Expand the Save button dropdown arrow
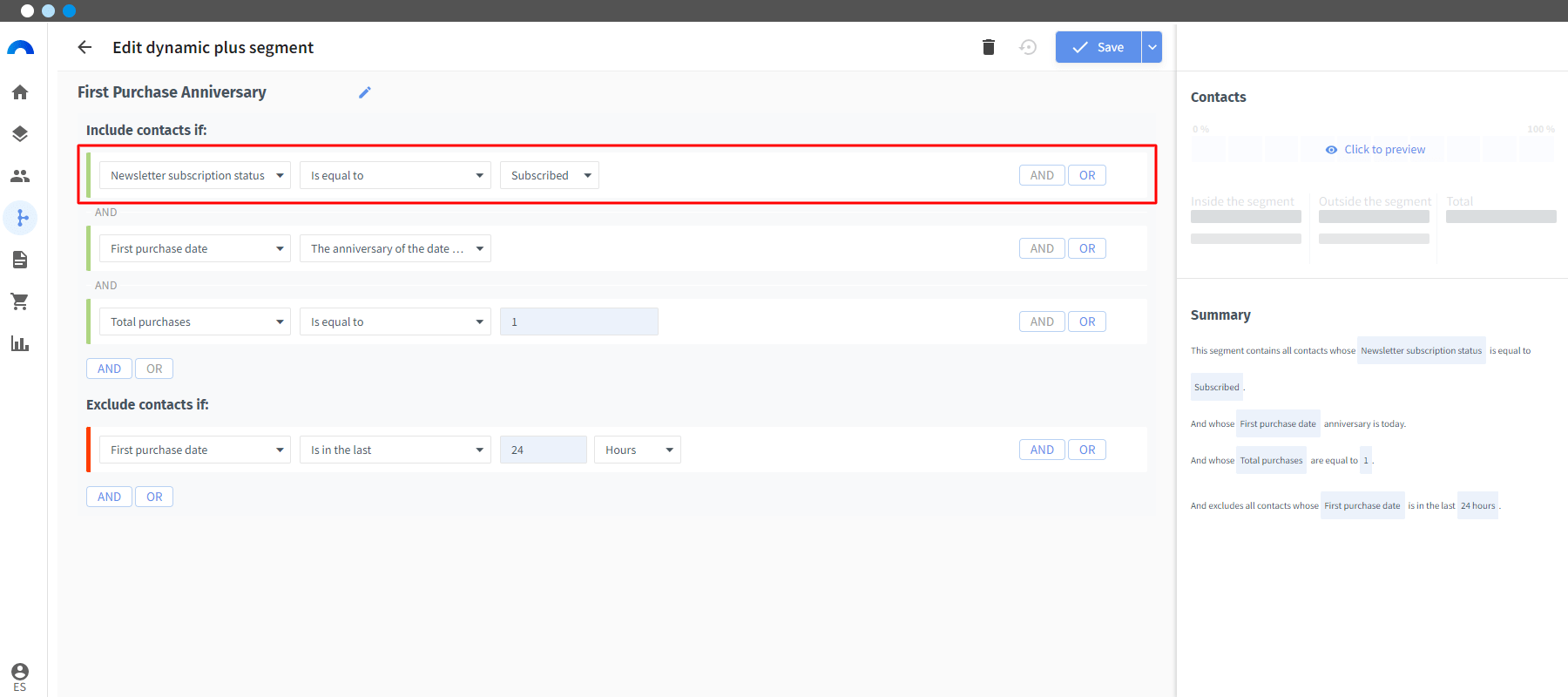The height and width of the screenshot is (697, 1568). [x=1152, y=47]
